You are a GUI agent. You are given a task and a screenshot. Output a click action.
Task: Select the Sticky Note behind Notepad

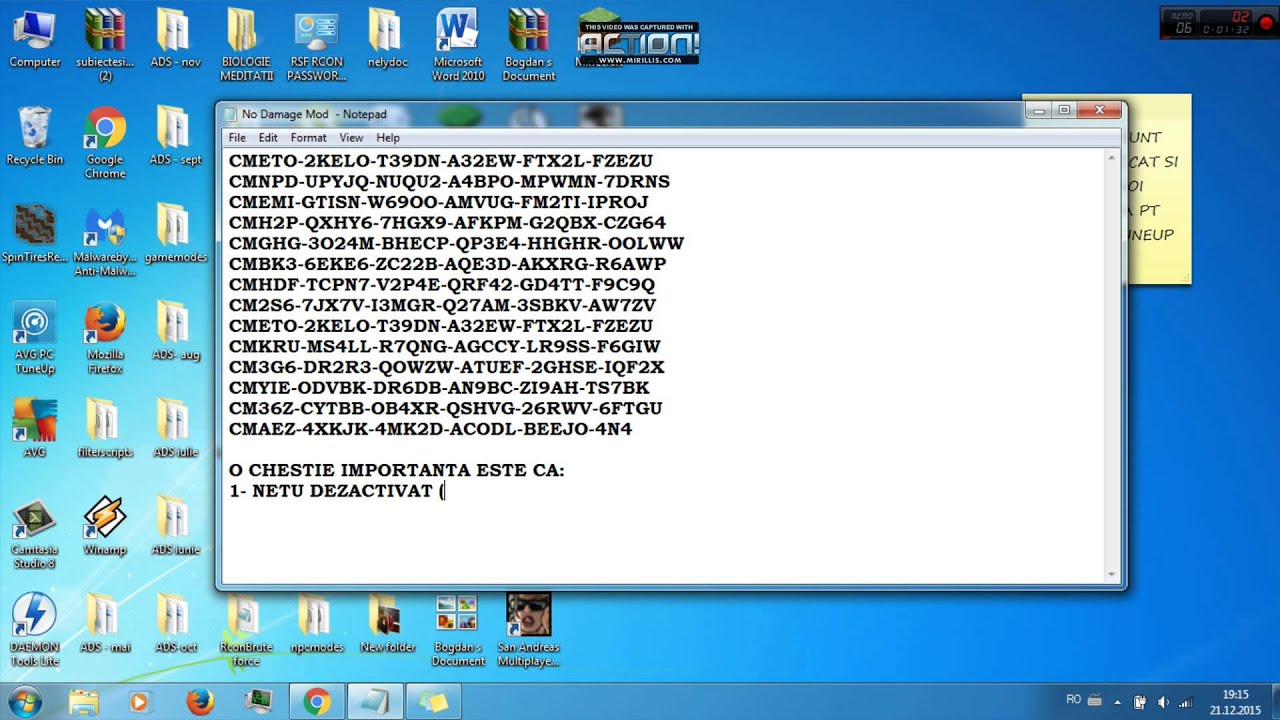point(1159,190)
